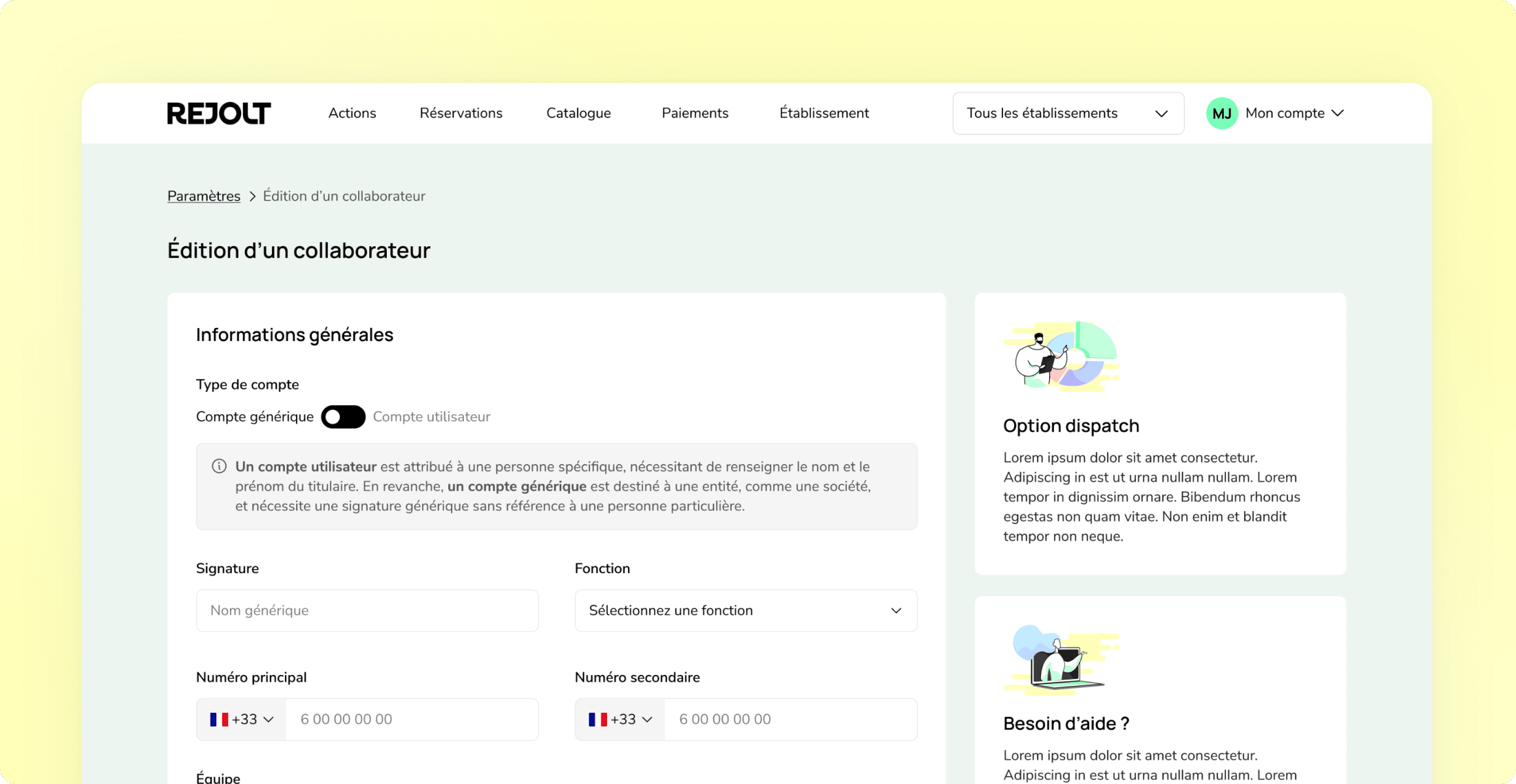
Task: Open the Sélectionnez une fonction dropdown
Action: point(746,610)
